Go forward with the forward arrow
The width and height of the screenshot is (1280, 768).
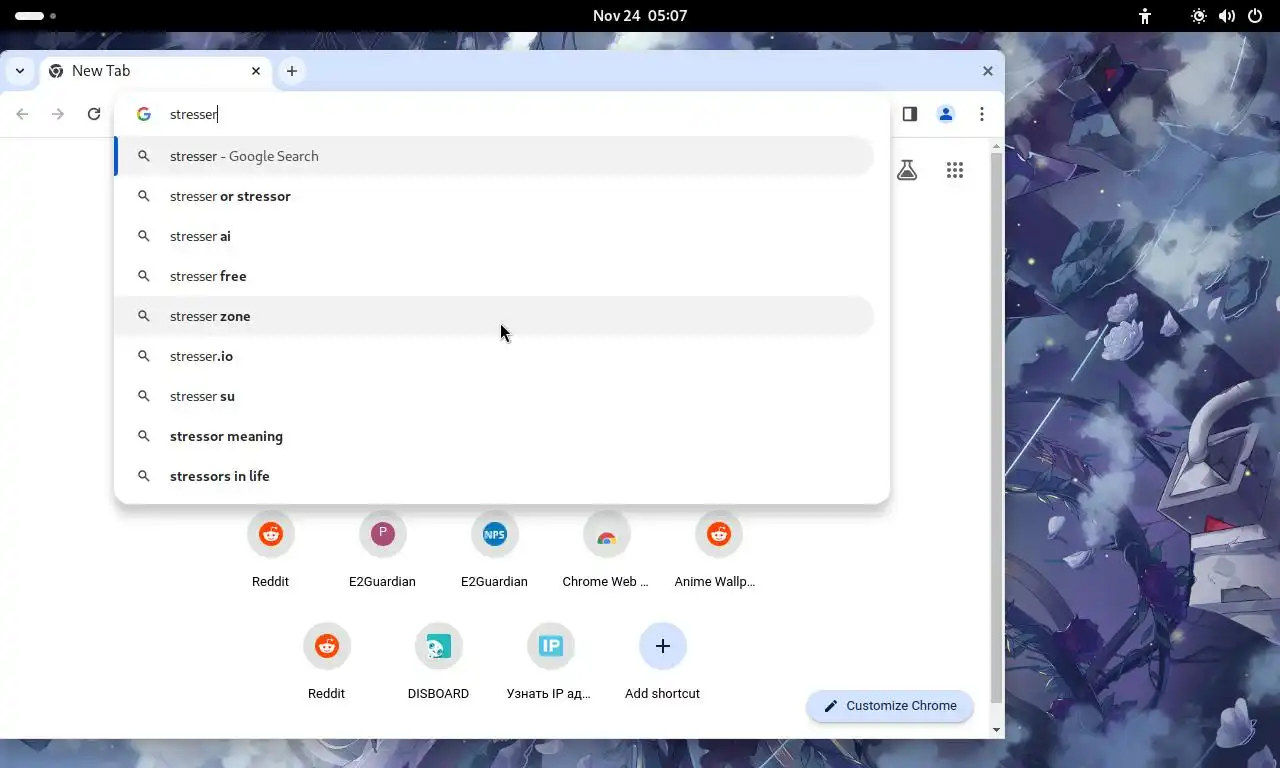[58, 114]
